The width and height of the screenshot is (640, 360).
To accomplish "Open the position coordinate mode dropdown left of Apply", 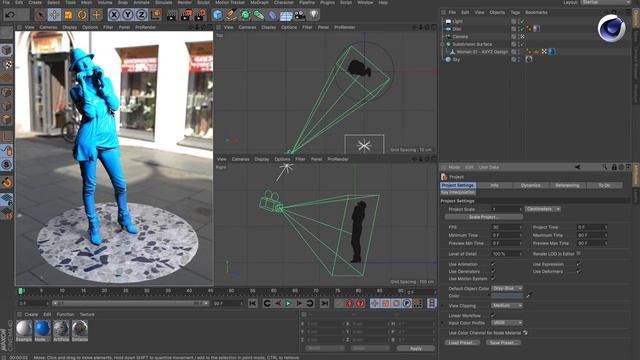I will [325, 348].
